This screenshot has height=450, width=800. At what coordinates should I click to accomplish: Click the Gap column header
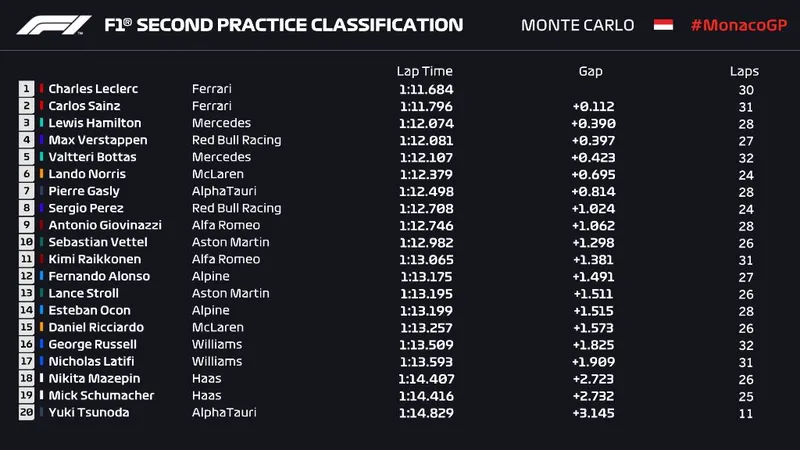click(590, 71)
